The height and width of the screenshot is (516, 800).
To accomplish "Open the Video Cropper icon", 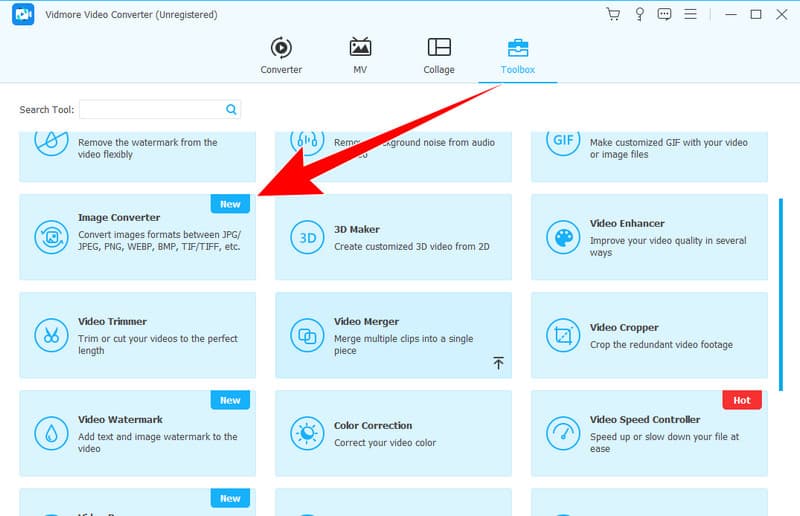I will (563, 334).
